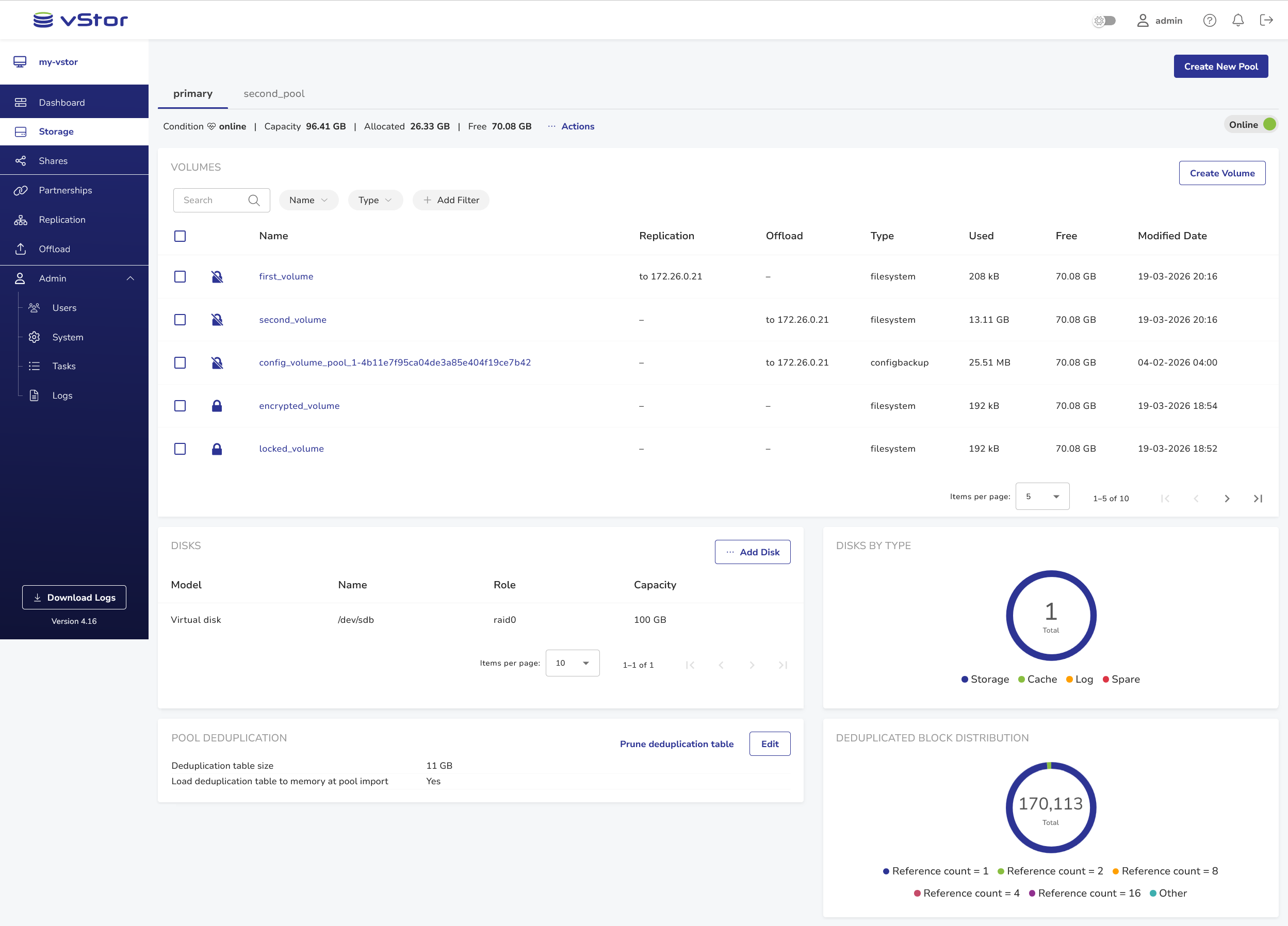Click unlocked icon of config_volume_pool_1 row

coord(217,363)
